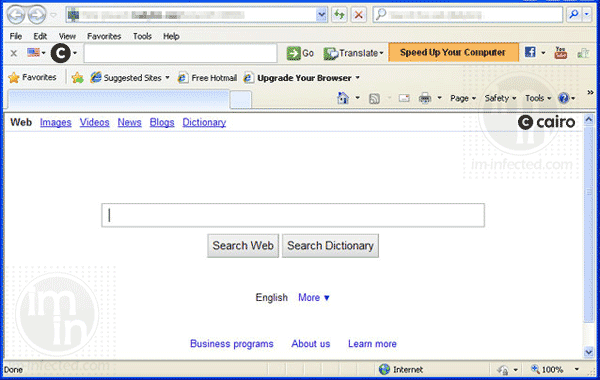600x380 pixels.
Task: Open the command bar Tools dropdown
Action: [538, 98]
